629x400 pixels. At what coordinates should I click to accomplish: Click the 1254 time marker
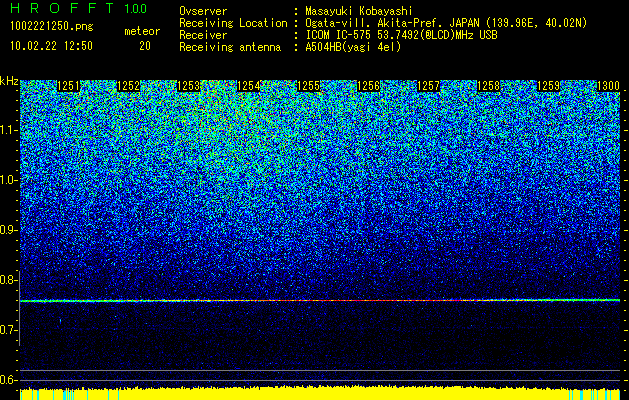[249, 86]
